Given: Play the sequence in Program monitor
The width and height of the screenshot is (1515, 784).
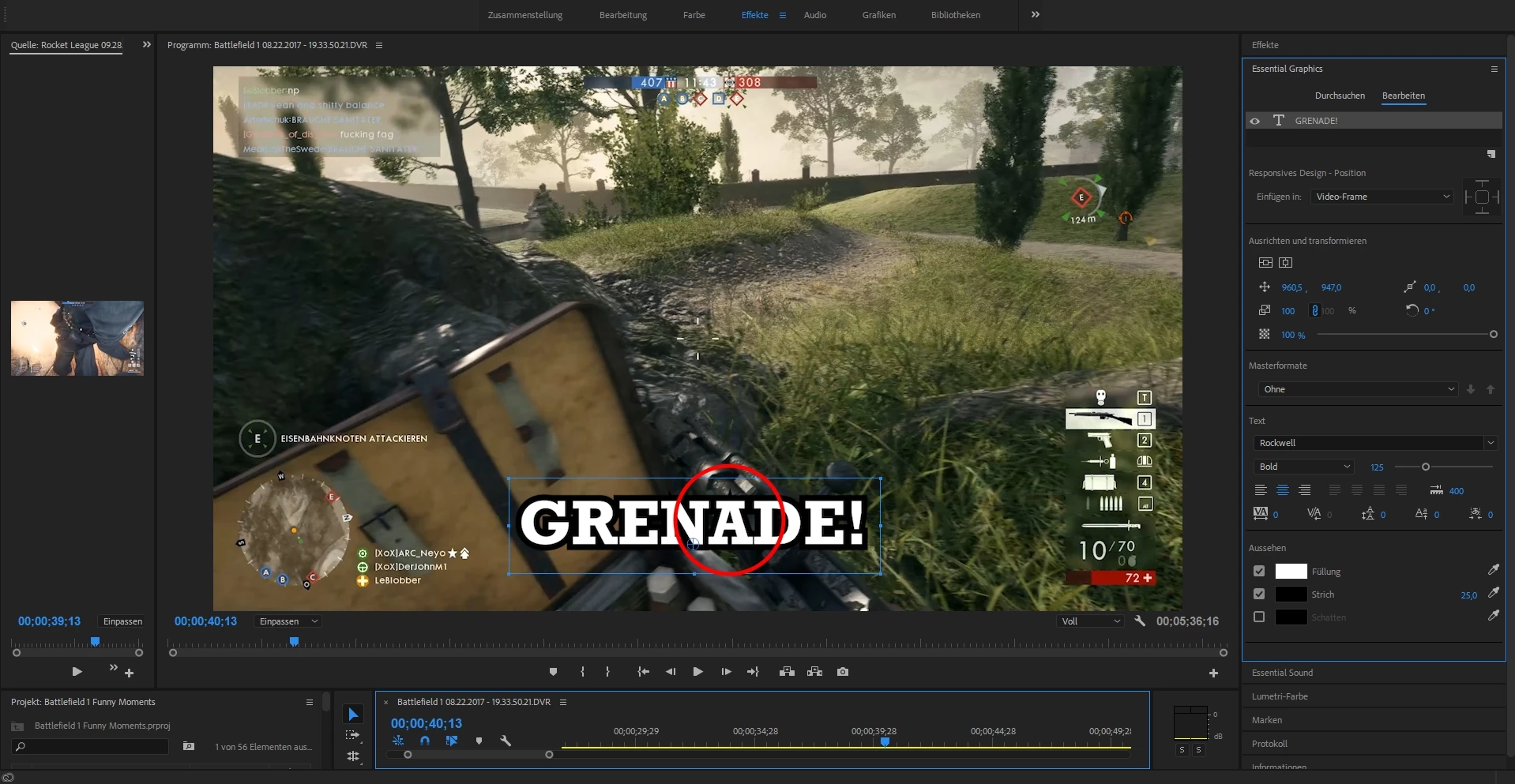Looking at the screenshot, I should pyautogui.click(x=698, y=672).
